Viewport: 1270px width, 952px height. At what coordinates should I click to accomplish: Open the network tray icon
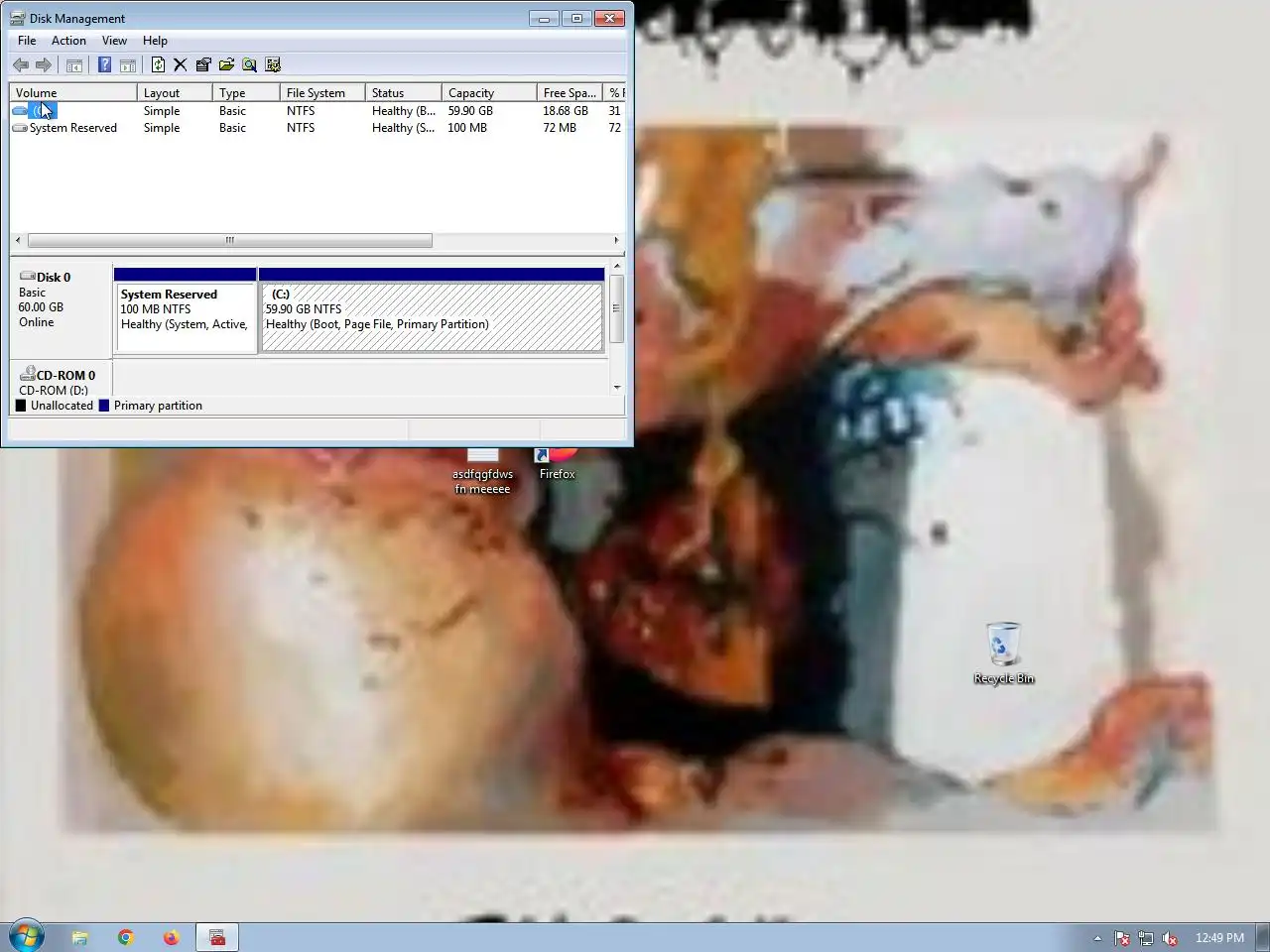point(1146,938)
